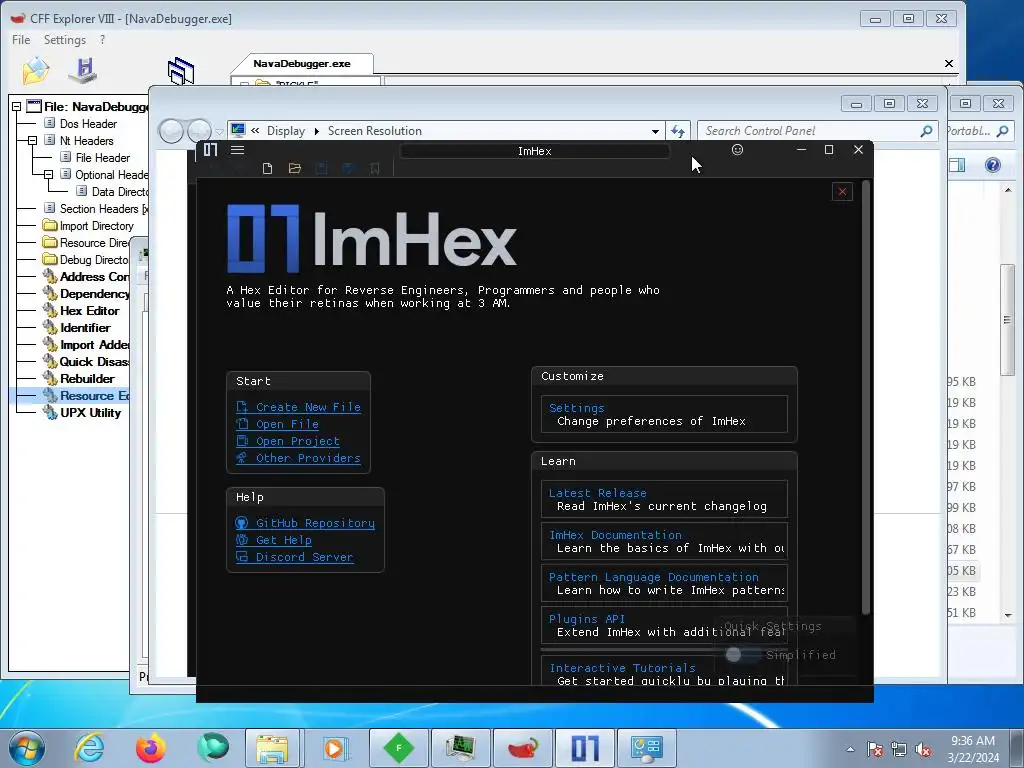Viewport: 1024px width, 768px height.
Task: Select File Header in the tree
Action: point(103,157)
